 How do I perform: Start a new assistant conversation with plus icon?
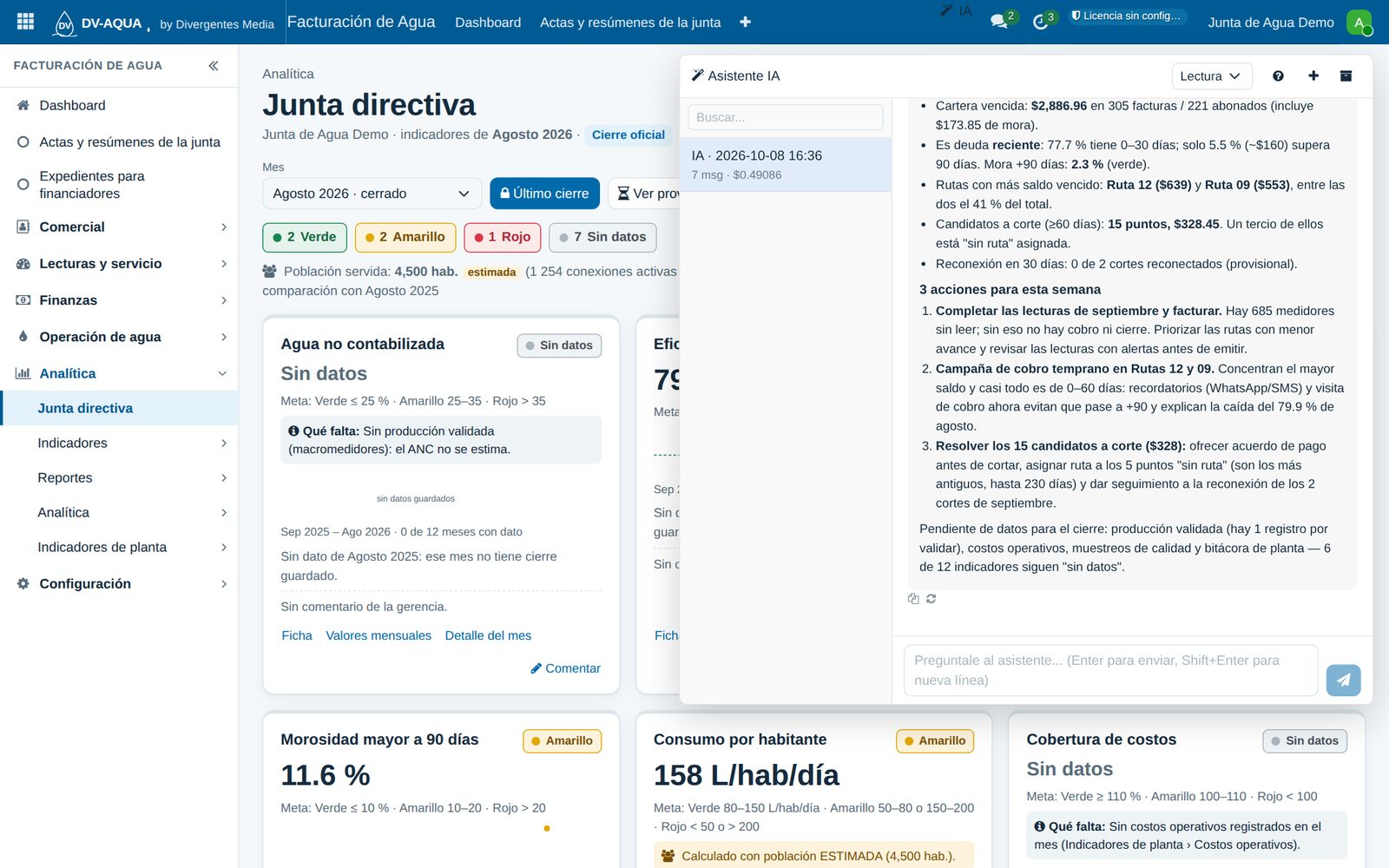pyautogui.click(x=1313, y=76)
